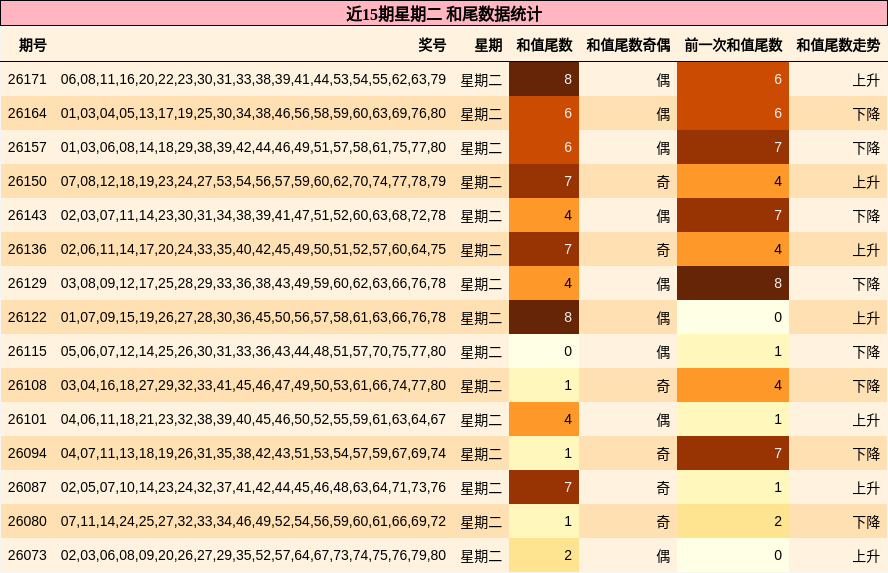888x573 pixels.
Task: Click the winning numbers of issue 26150
Action: [253, 181]
